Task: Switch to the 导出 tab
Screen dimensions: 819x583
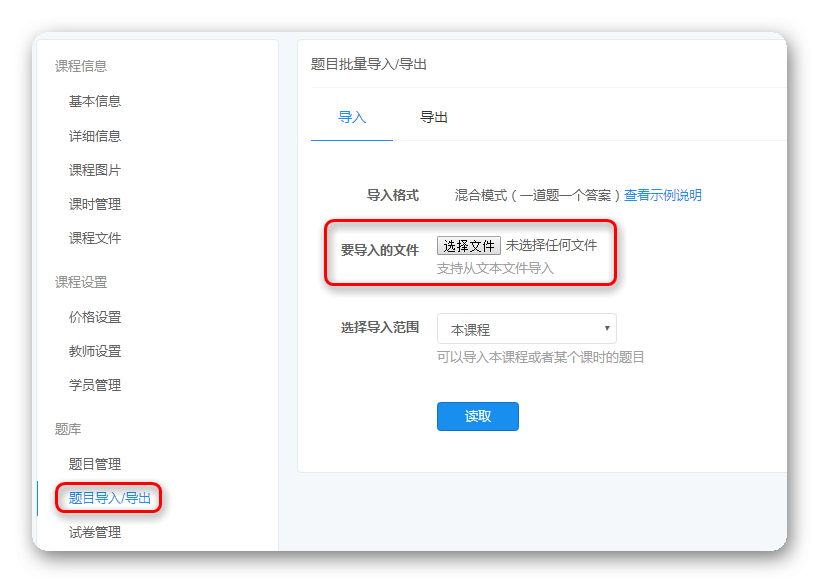Action: [x=434, y=117]
